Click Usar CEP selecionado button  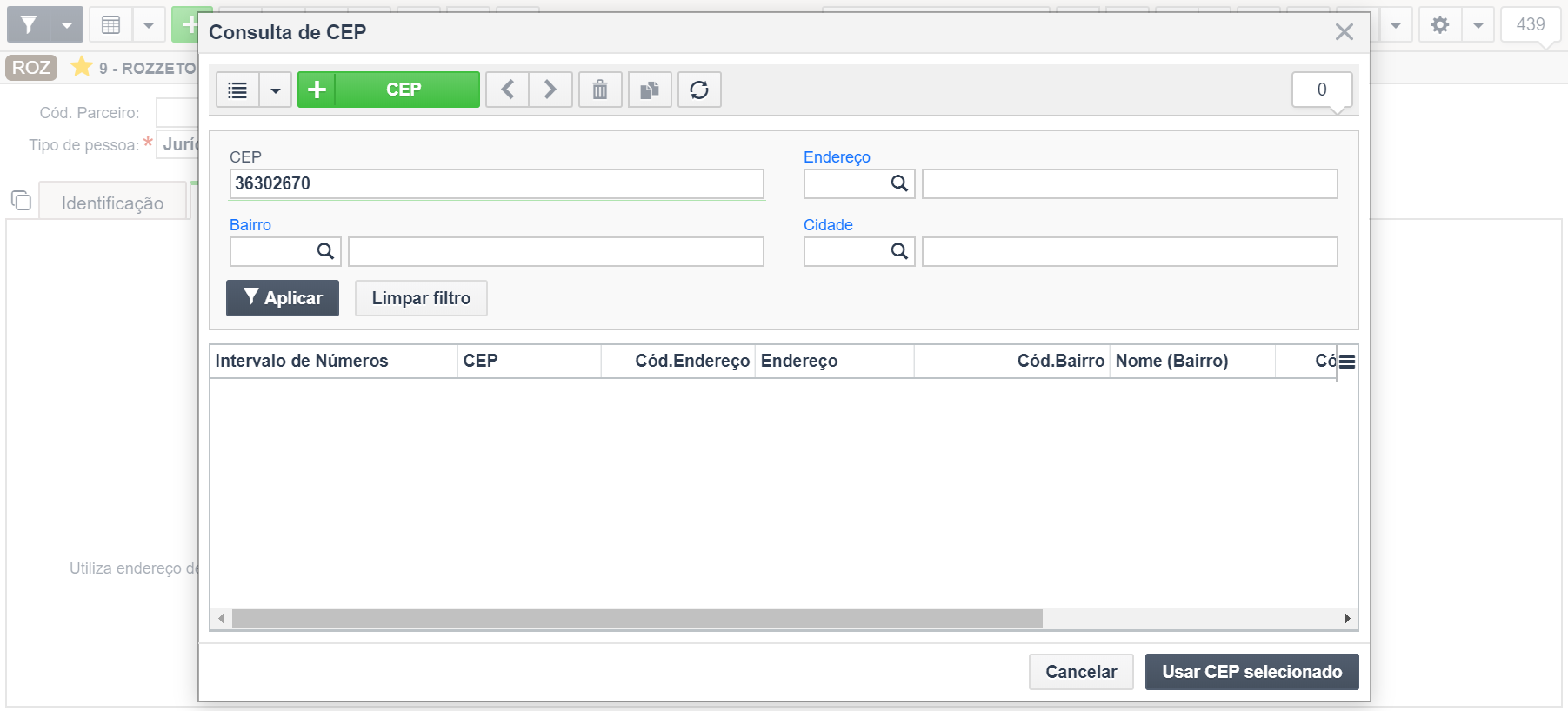click(1252, 672)
